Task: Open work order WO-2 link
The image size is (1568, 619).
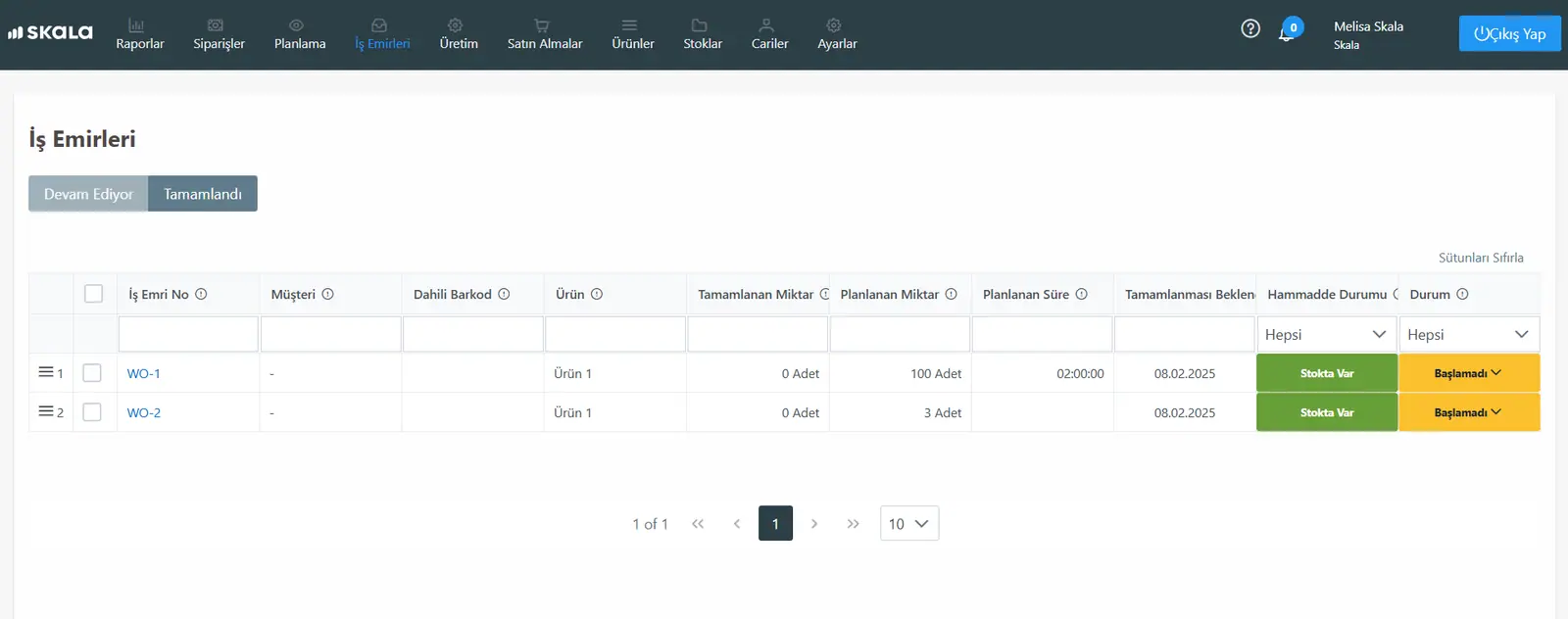Action: (x=144, y=412)
